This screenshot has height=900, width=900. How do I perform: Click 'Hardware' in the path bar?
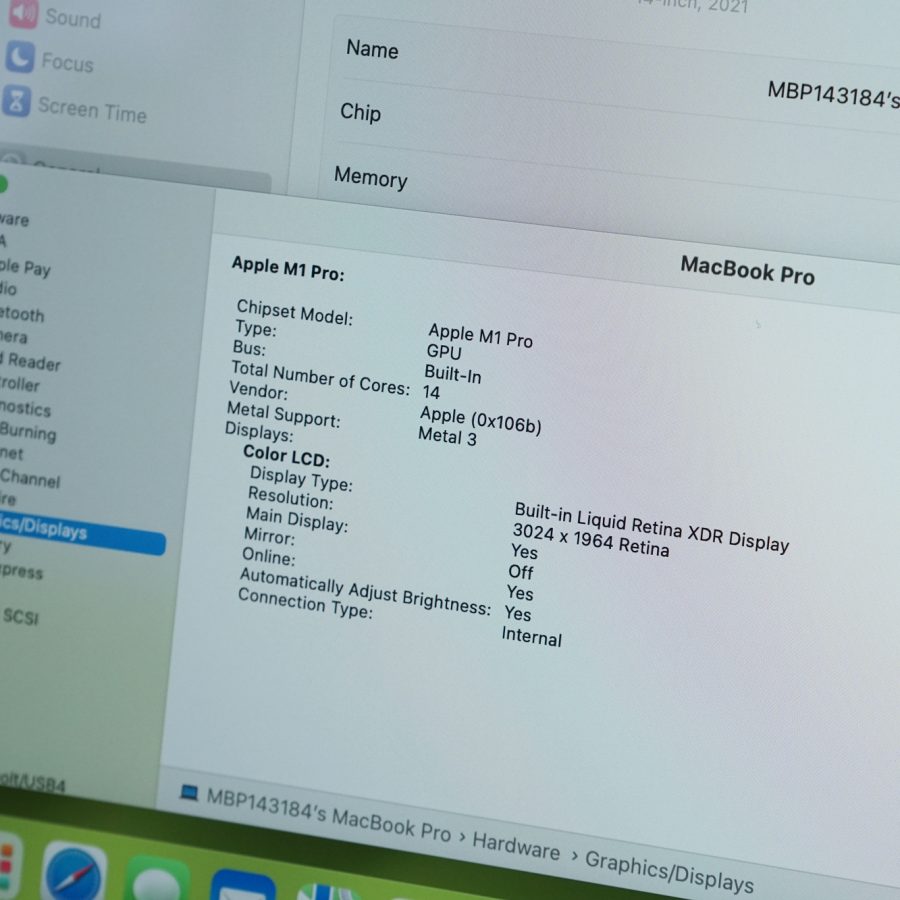pos(516,846)
